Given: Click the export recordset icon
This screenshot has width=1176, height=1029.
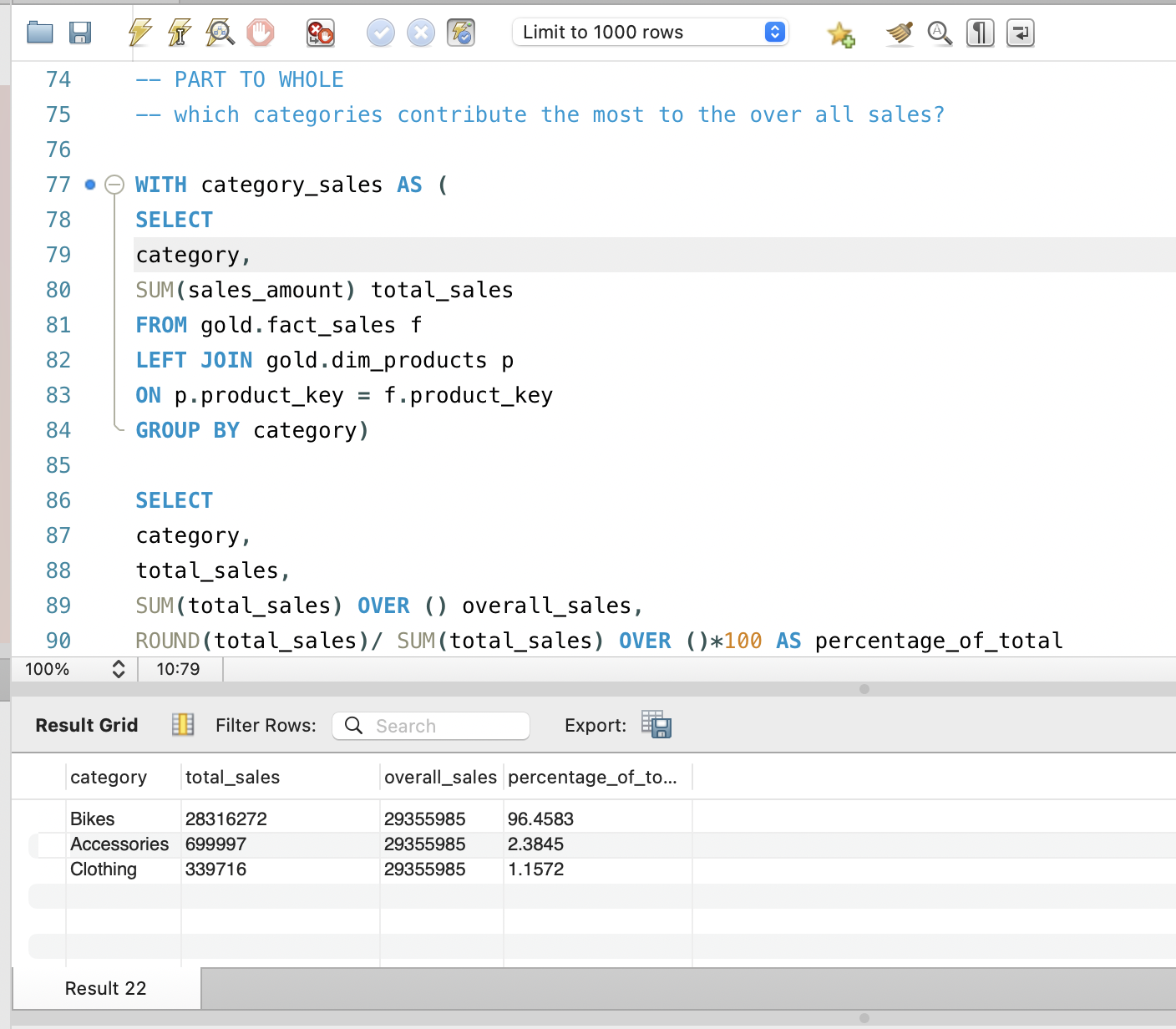Looking at the screenshot, I should point(656,724).
